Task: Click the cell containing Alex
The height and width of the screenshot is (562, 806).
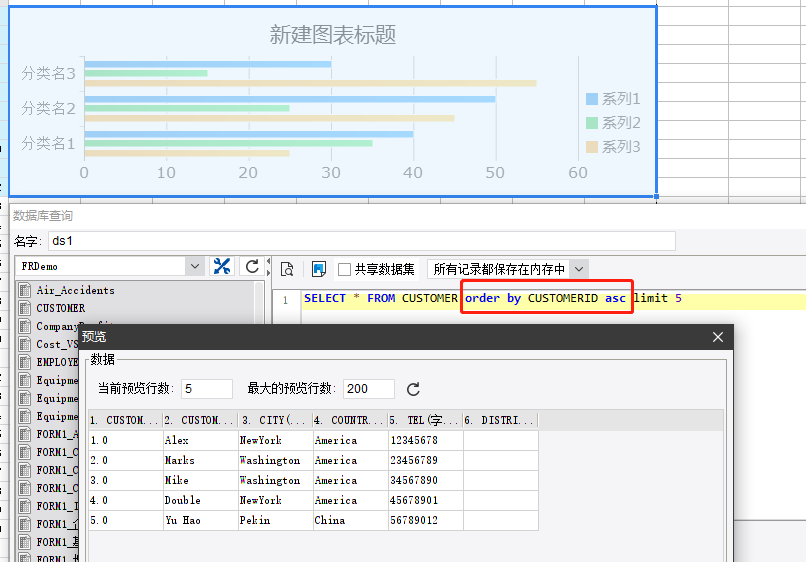Action: point(200,440)
